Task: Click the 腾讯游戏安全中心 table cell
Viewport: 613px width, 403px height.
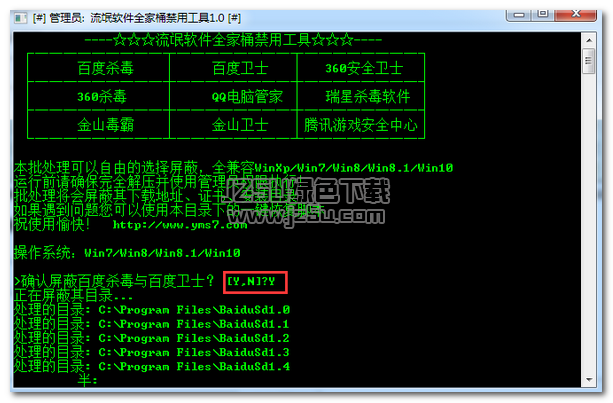Action: pos(361,124)
